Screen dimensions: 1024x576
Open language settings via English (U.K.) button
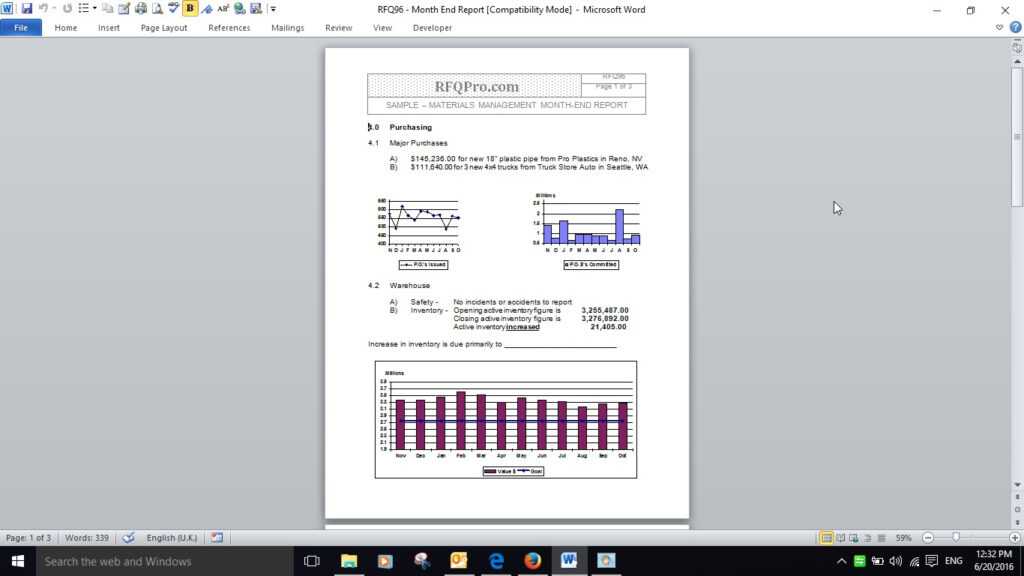(171, 537)
